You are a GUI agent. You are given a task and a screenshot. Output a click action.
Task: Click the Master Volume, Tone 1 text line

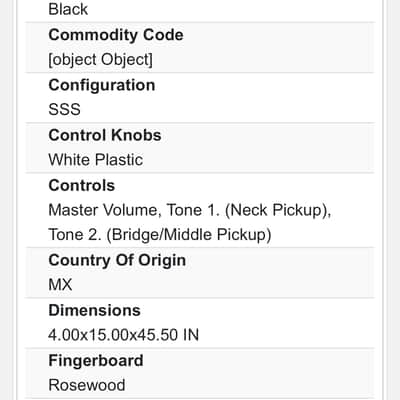pos(190,210)
